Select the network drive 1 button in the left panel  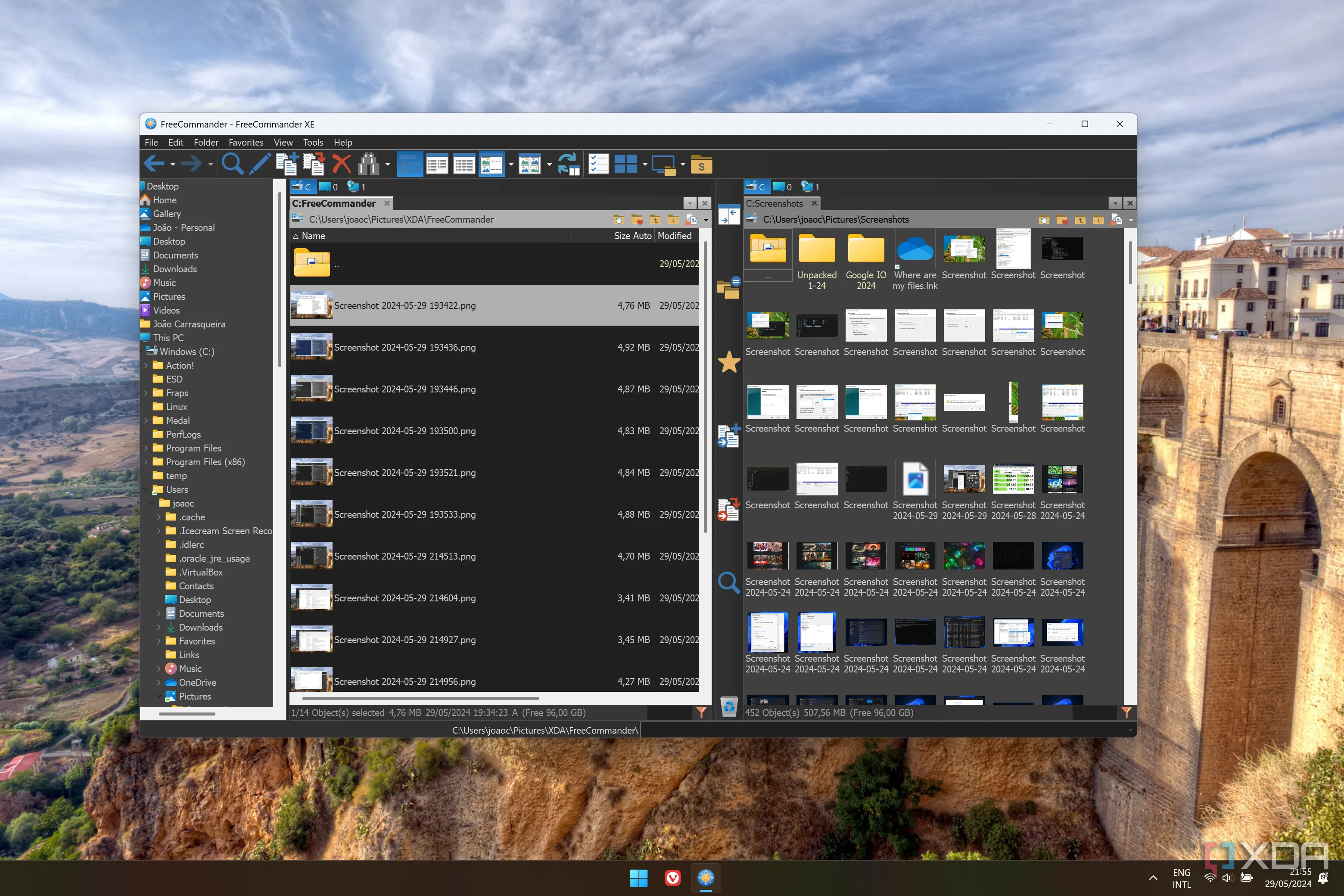click(356, 186)
